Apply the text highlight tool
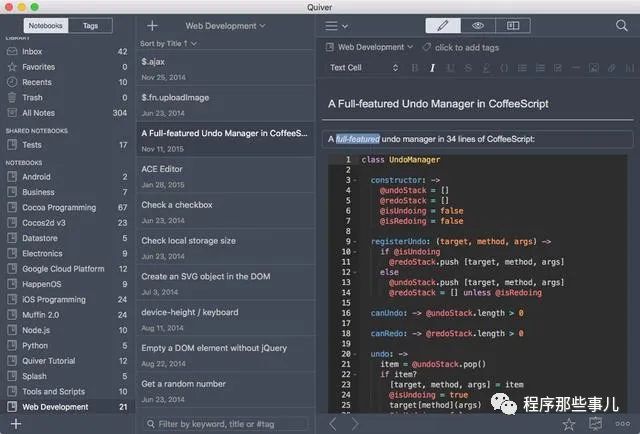This screenshot has height=434, width=640. click(x=486, y=68)
